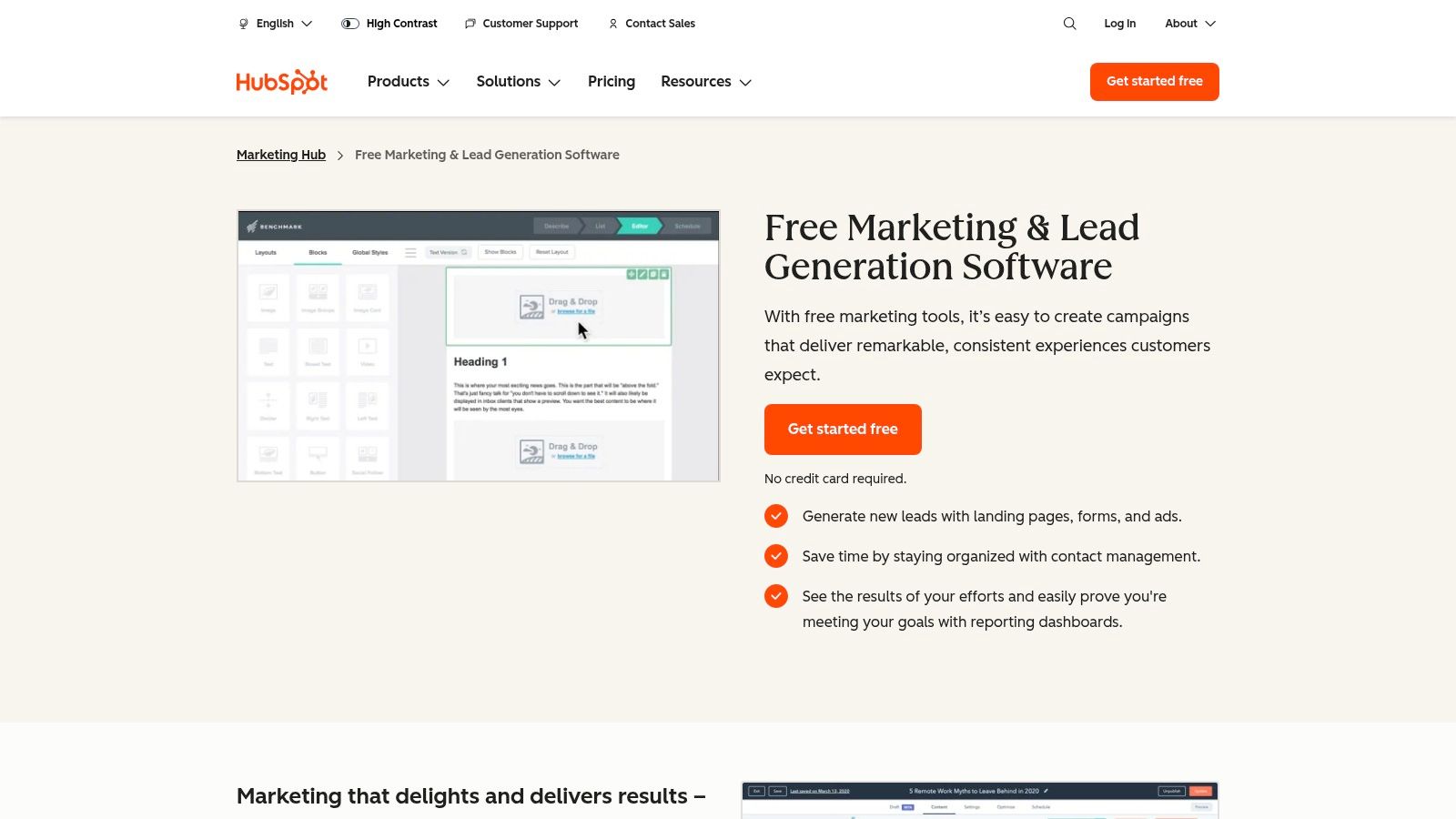Screen dimensions: 1456x819
Task: Click the email editor preview image
Action: click(x=479, y=346)
